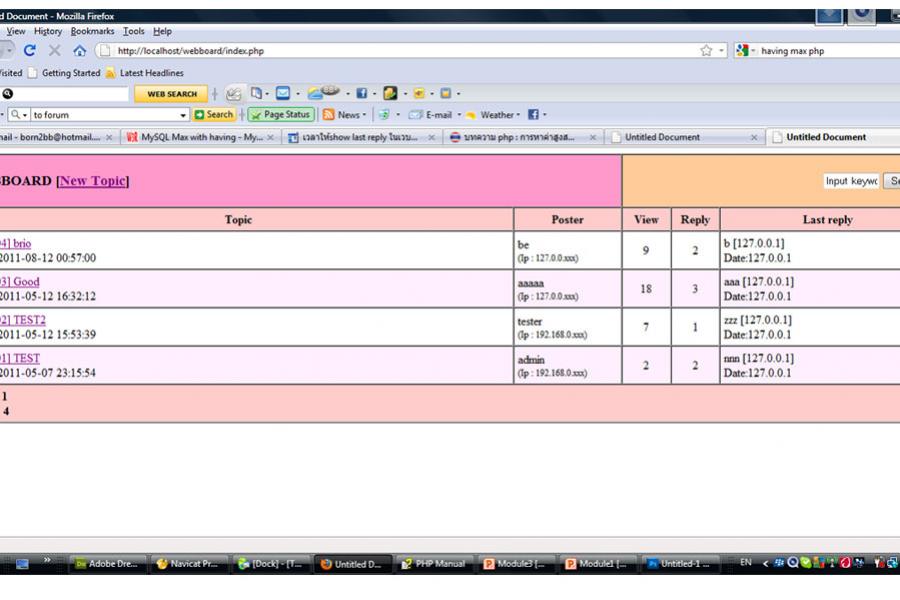Viewport: 900px width, 600px height.
Task: Click the Firefox reload page icon
Action: 30,51
